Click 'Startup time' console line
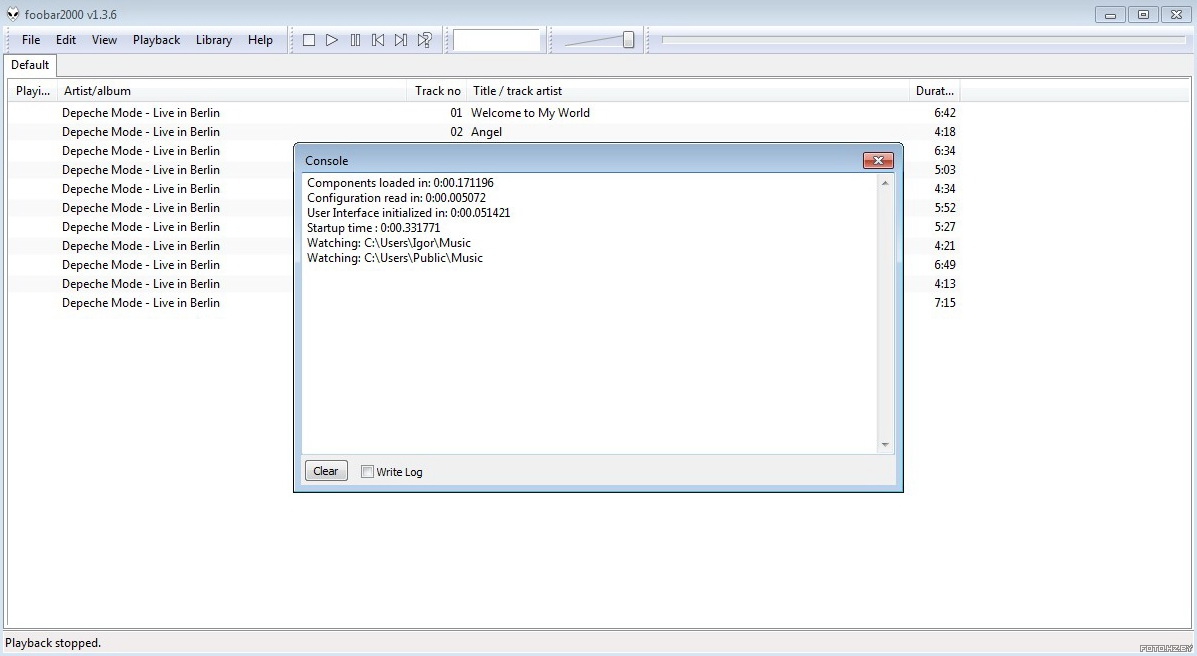This screenshot has height=656, width=1197. 373,228
